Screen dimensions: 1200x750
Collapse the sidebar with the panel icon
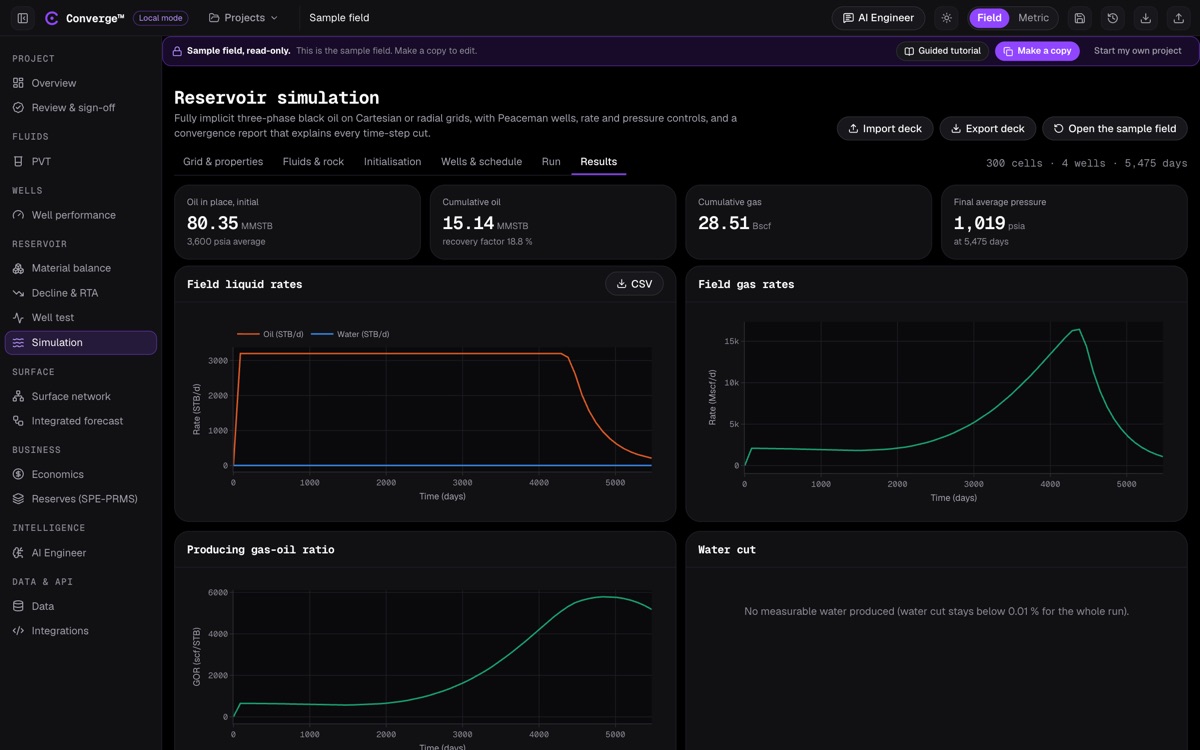[23, 18]
